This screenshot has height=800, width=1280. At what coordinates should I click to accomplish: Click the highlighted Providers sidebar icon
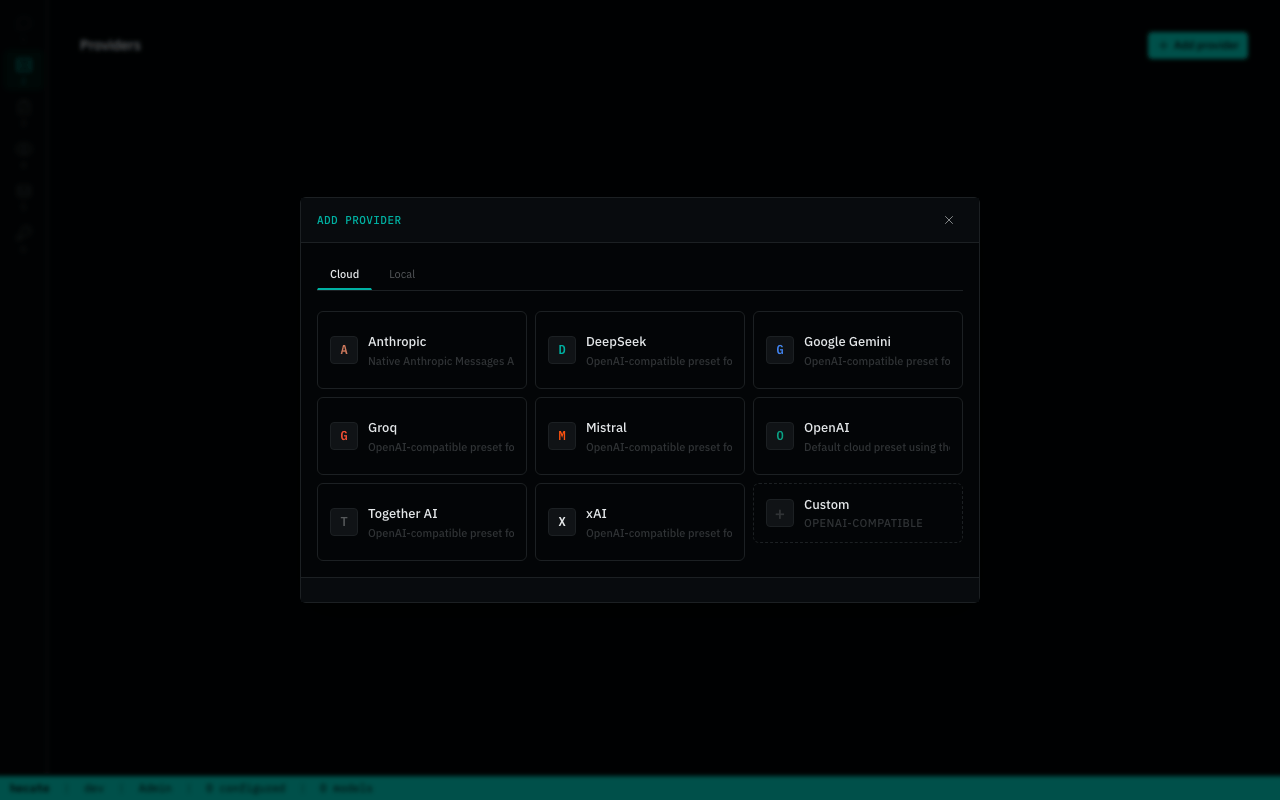point(24,66)
